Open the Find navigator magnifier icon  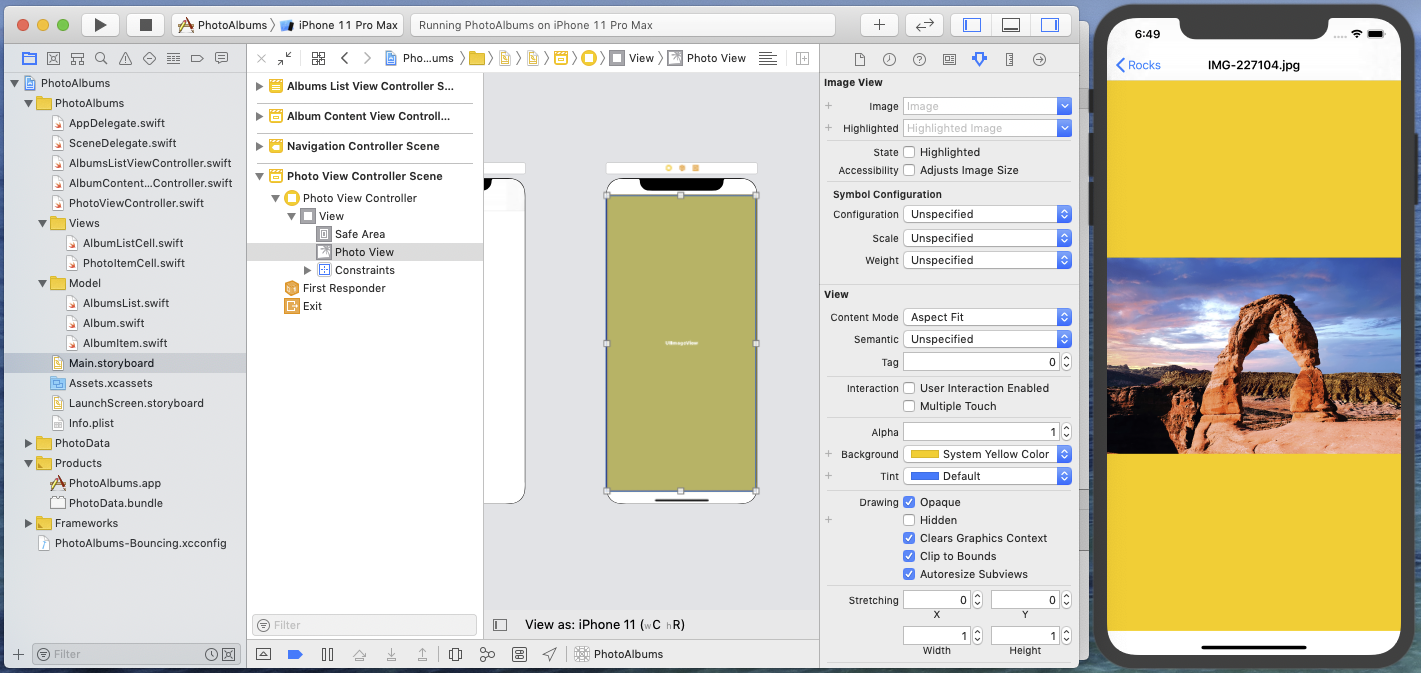102,58
